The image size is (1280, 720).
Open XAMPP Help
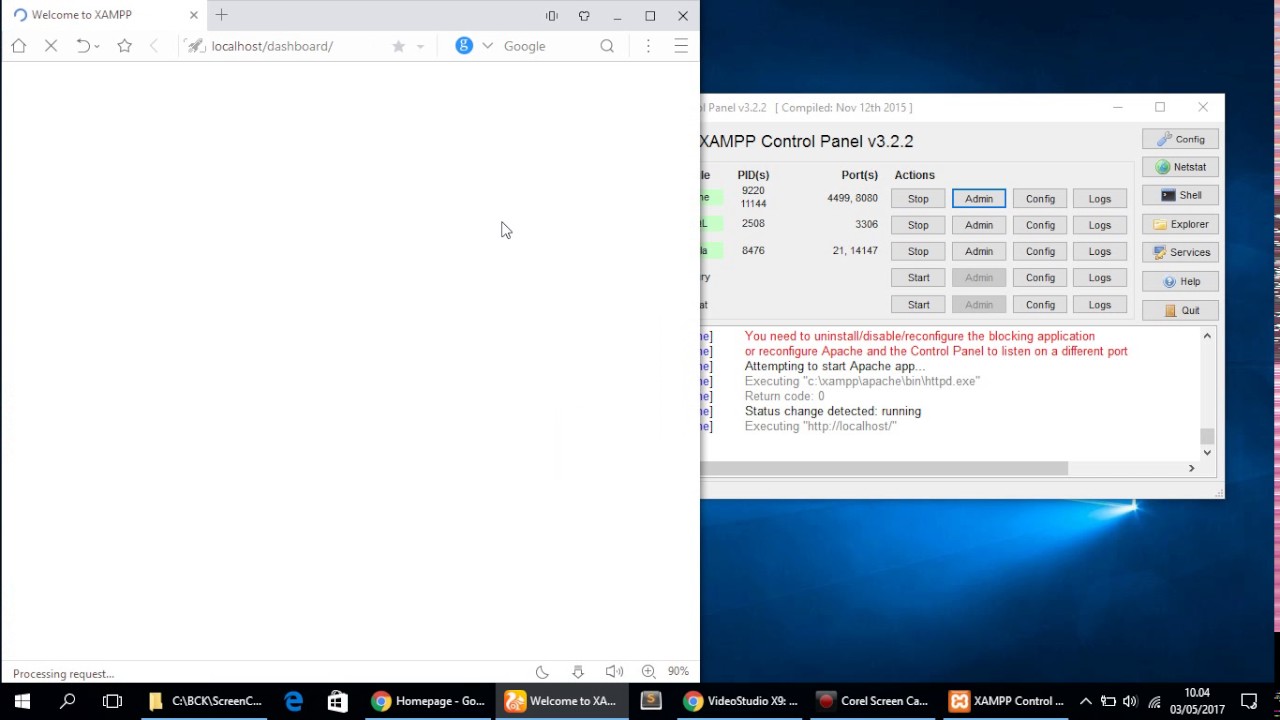coord(1180,281)
